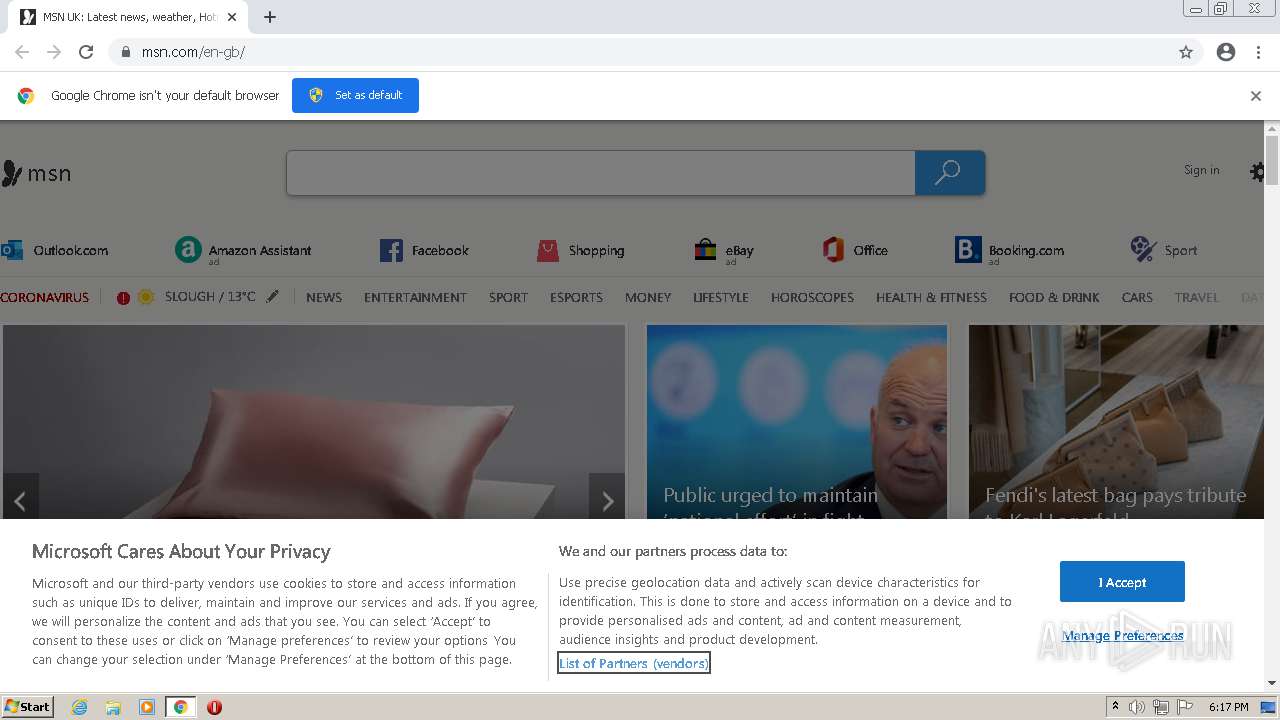This screenshot has height=720, width=1280.
Task: Open the ESPORTS menu item
Action: (x=576, y=297)
